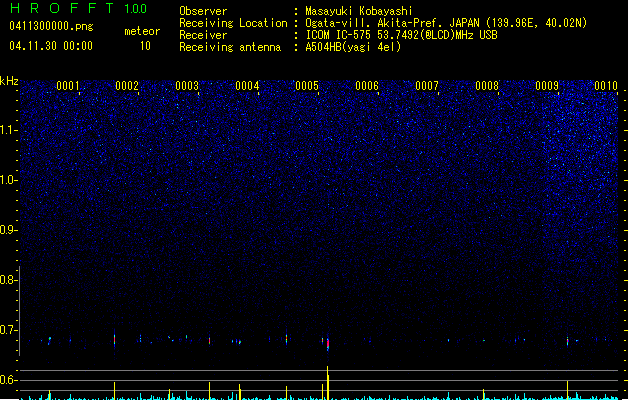
Task: Click the 0005 minute marker
Action: click(x=307, y=86)
